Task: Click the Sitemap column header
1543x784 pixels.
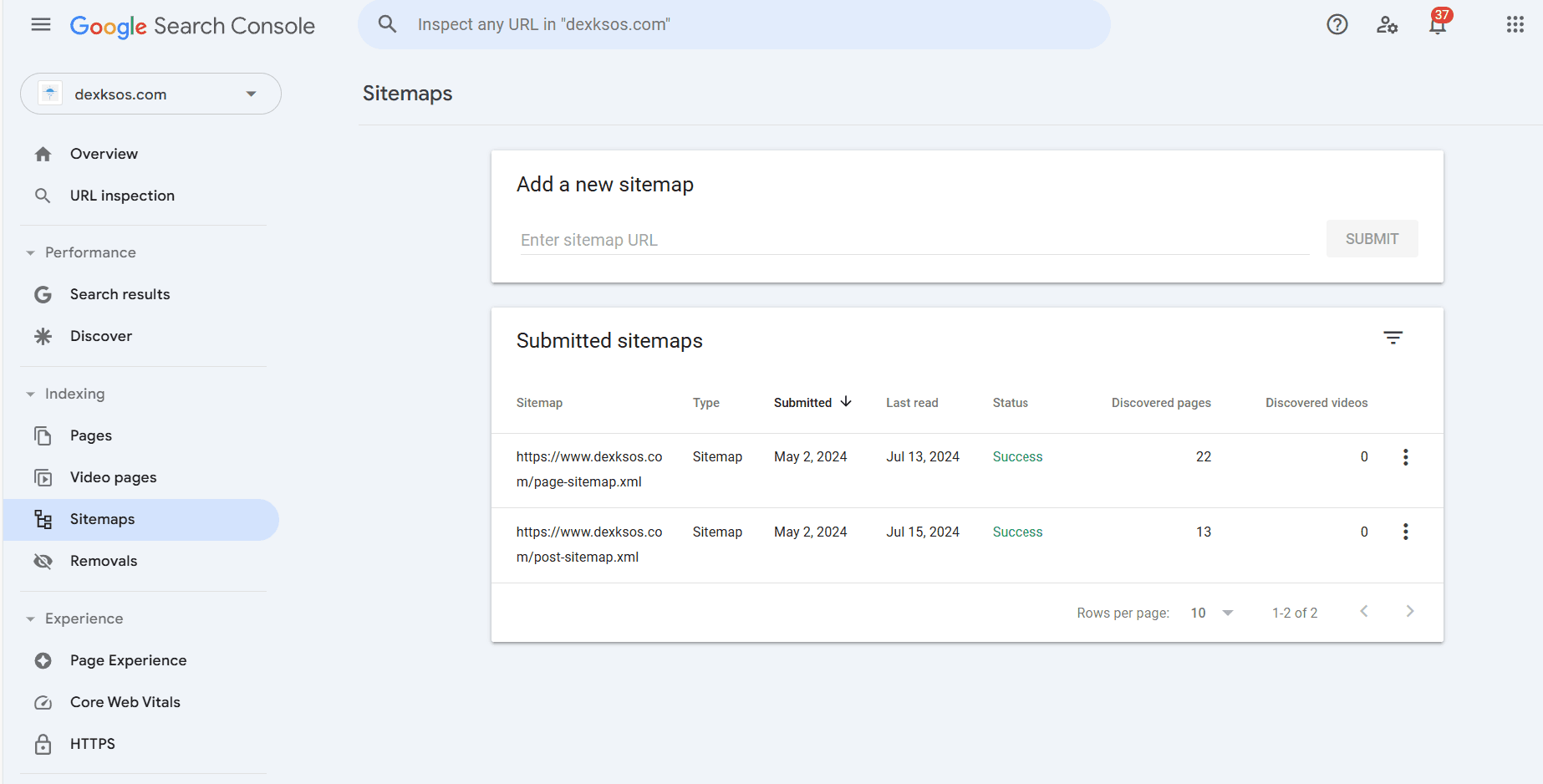Action: click(539, 403)
